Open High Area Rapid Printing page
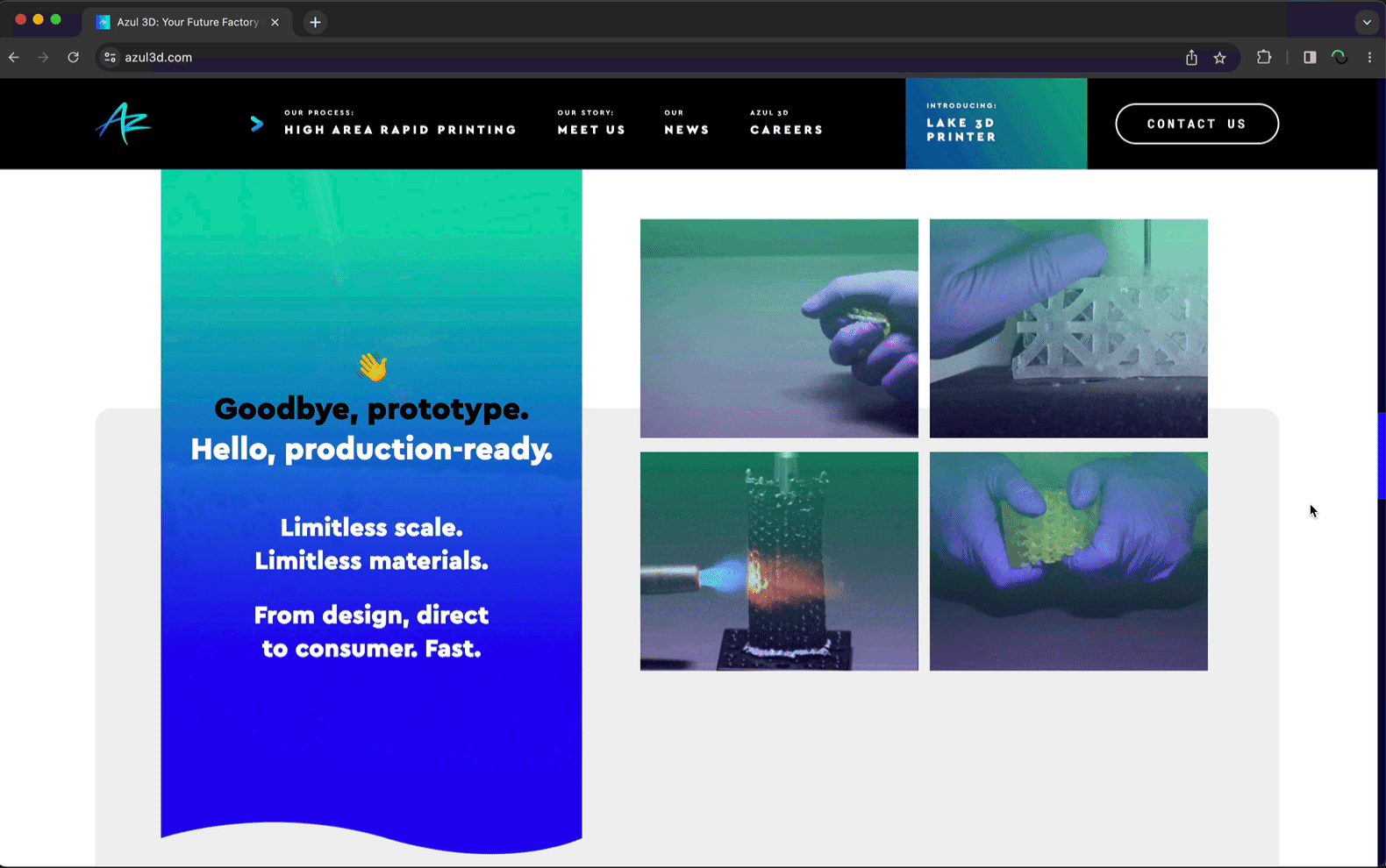Viewport: 1386px width, 868px height. [x=400, y=124]
